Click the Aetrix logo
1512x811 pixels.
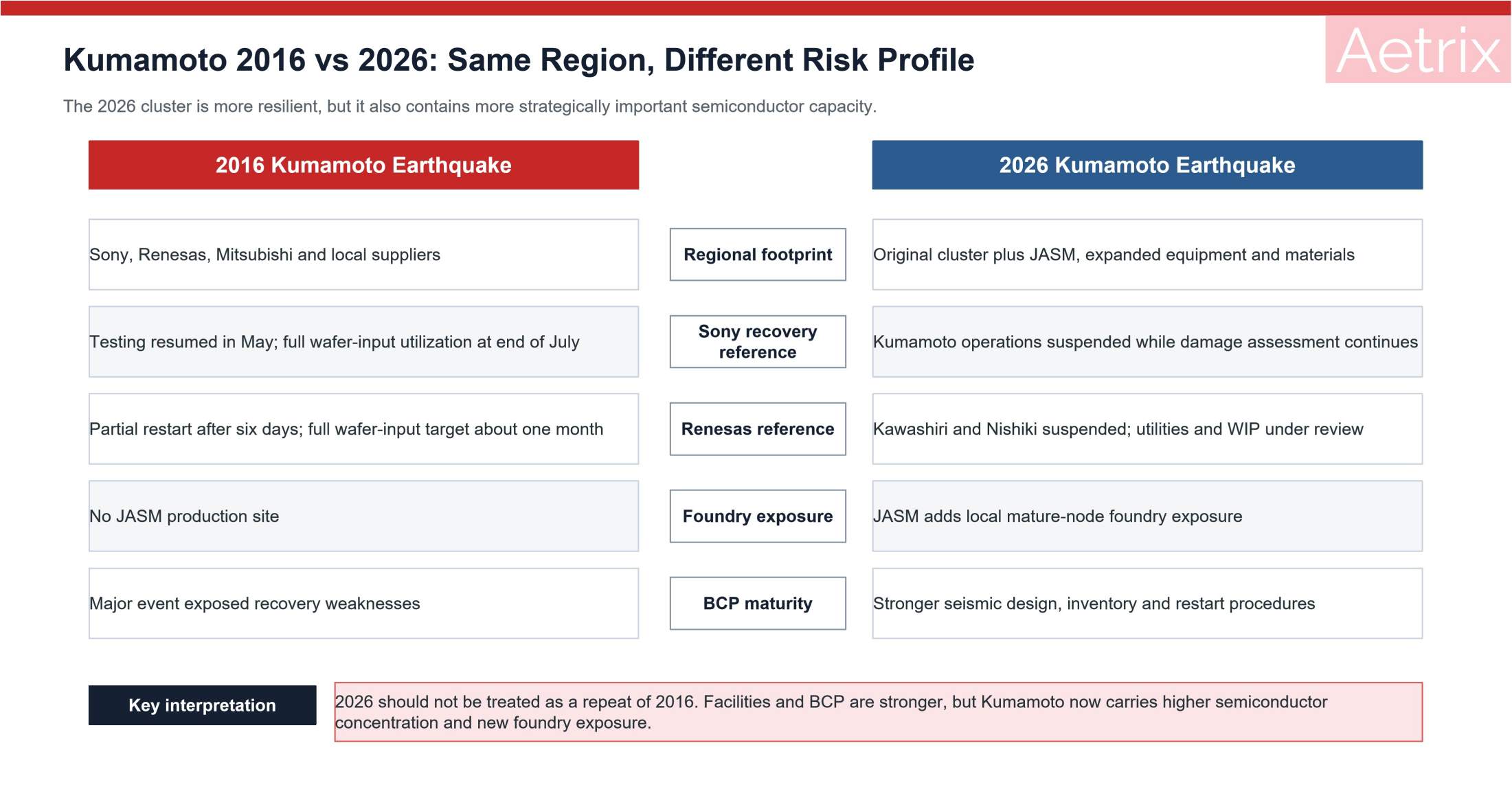tap(1418, 49)
